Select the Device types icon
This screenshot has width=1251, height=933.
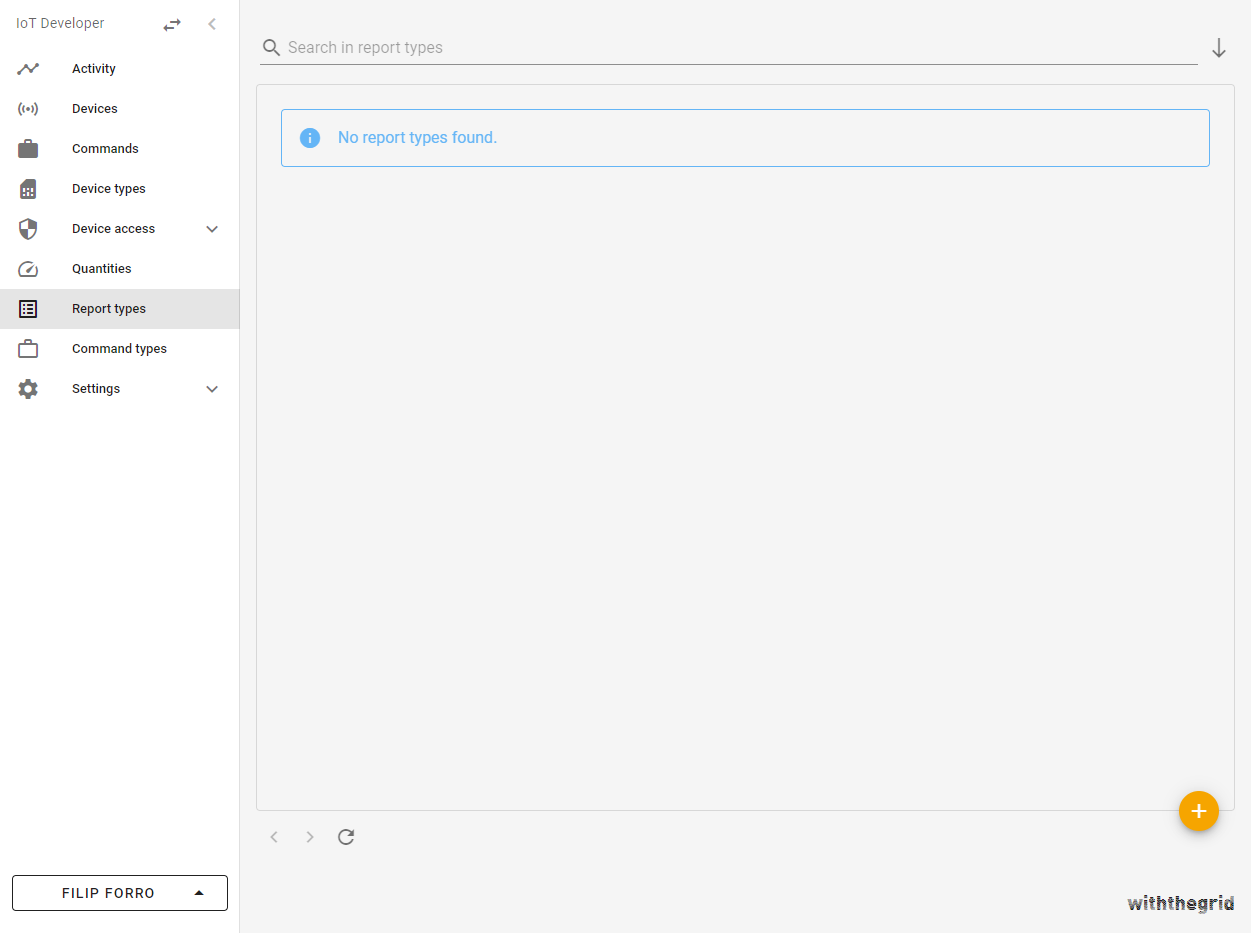pyautogui.click(x=27, y=188)
